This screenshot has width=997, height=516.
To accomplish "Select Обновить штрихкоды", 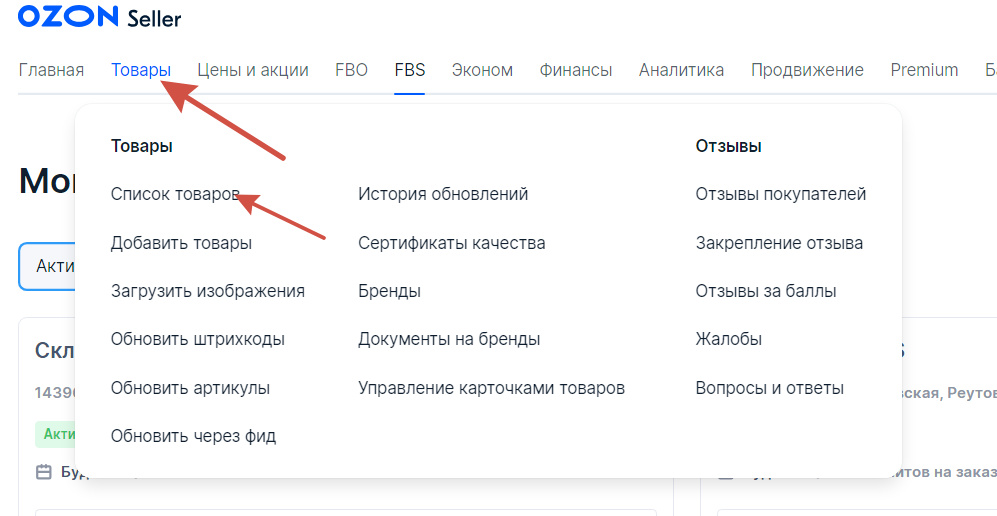I will coord(198,339).
